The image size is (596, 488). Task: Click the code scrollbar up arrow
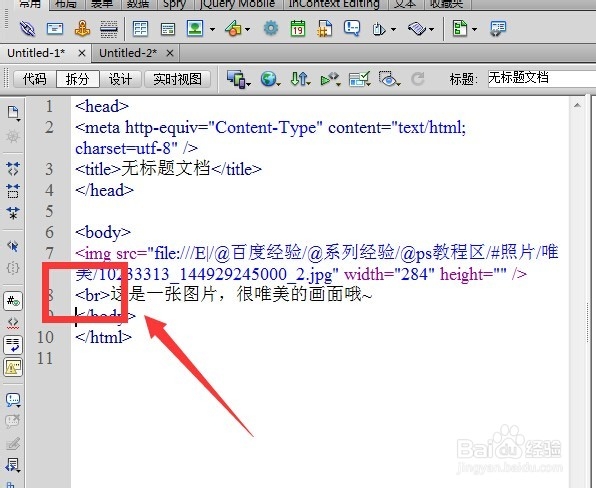[x=577, y=105]
